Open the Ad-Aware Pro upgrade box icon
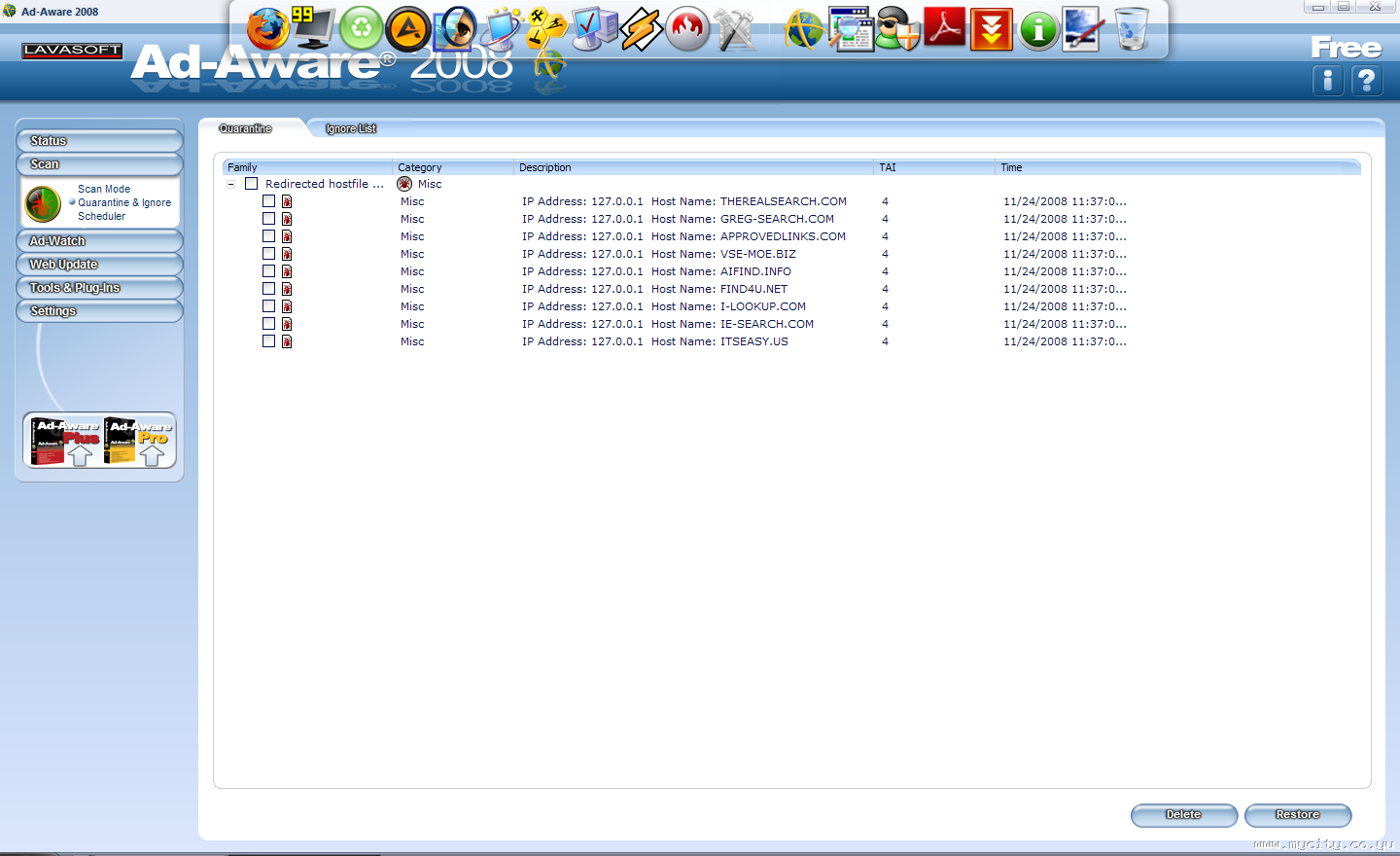Screen dimensions: 1400x856 138,441
